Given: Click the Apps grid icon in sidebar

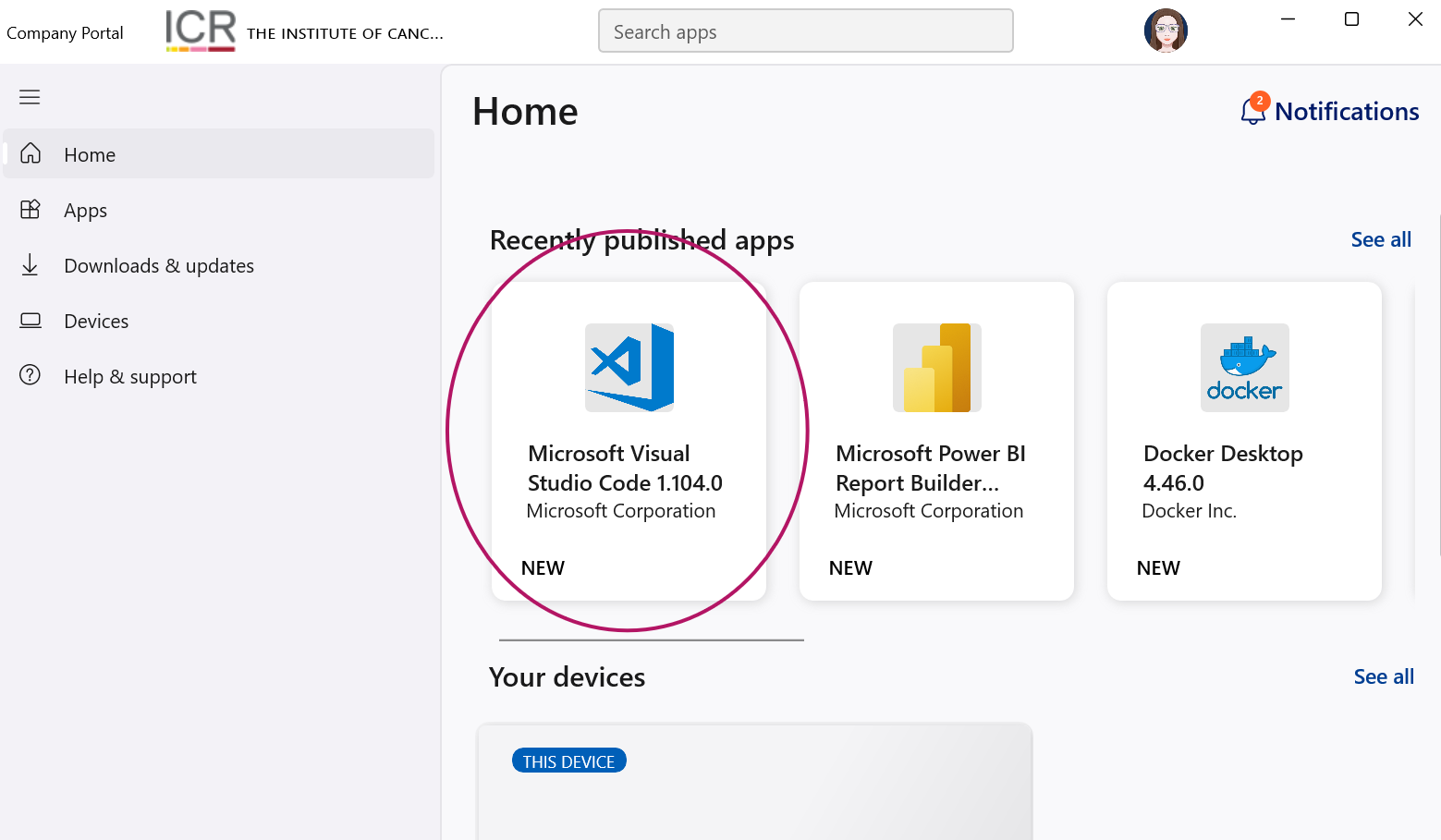Looking at the screenshot, I should [x=31, y=210].
